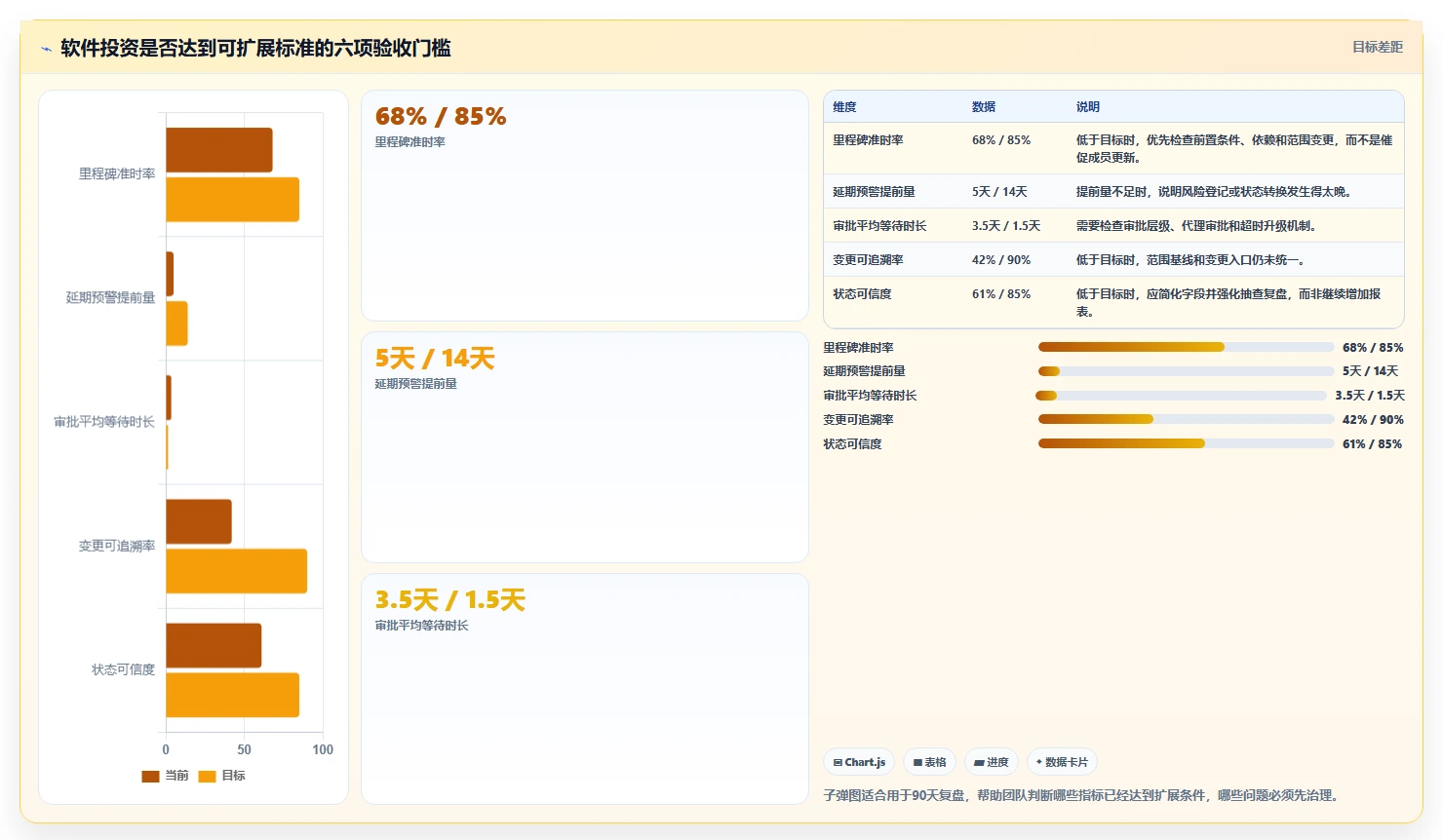Screen dimensions: 1443x840
Task: Select the 变更可追溯率 table row name
Action: tap(868, 260)
